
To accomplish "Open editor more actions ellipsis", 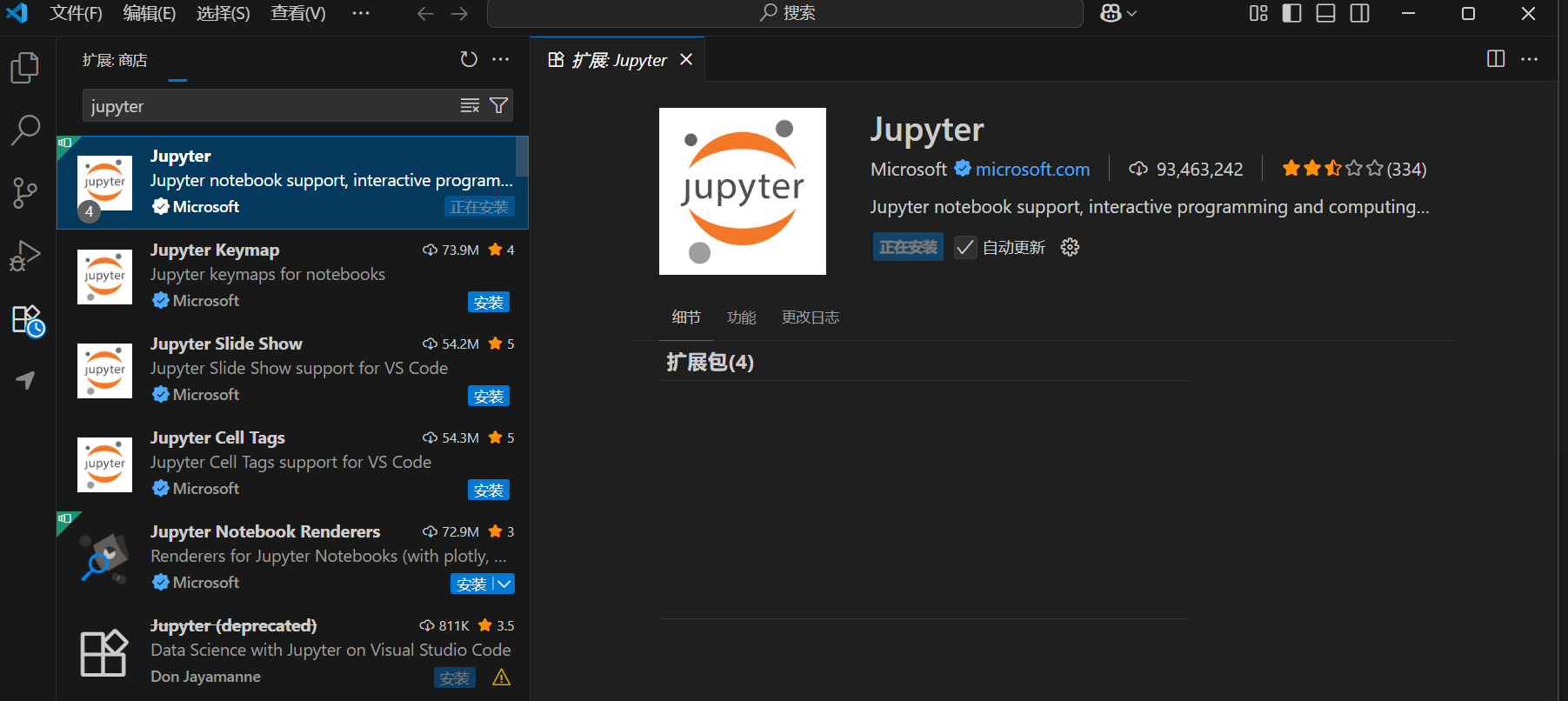I will click(1530, 59).
